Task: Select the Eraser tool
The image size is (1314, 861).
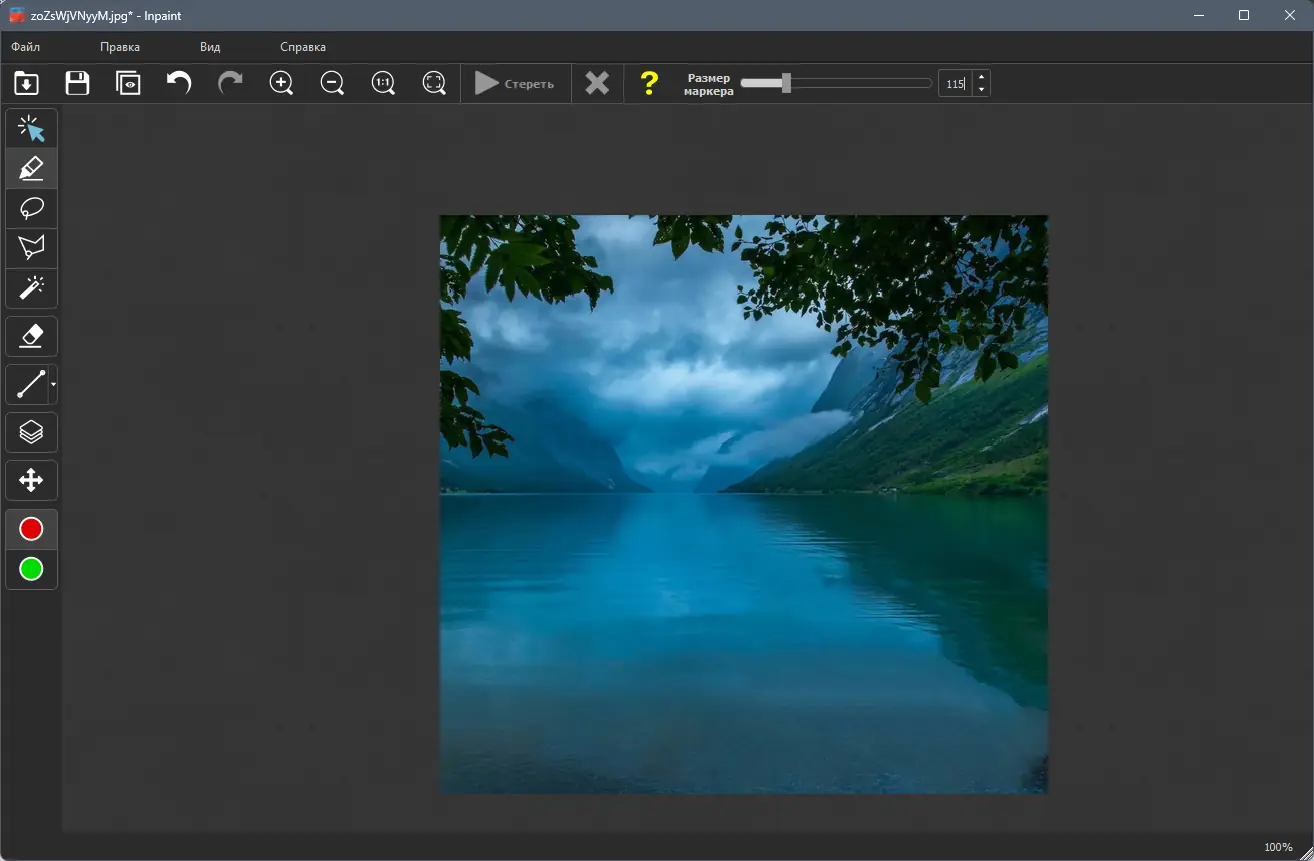Action: click(x=31, y=336)
